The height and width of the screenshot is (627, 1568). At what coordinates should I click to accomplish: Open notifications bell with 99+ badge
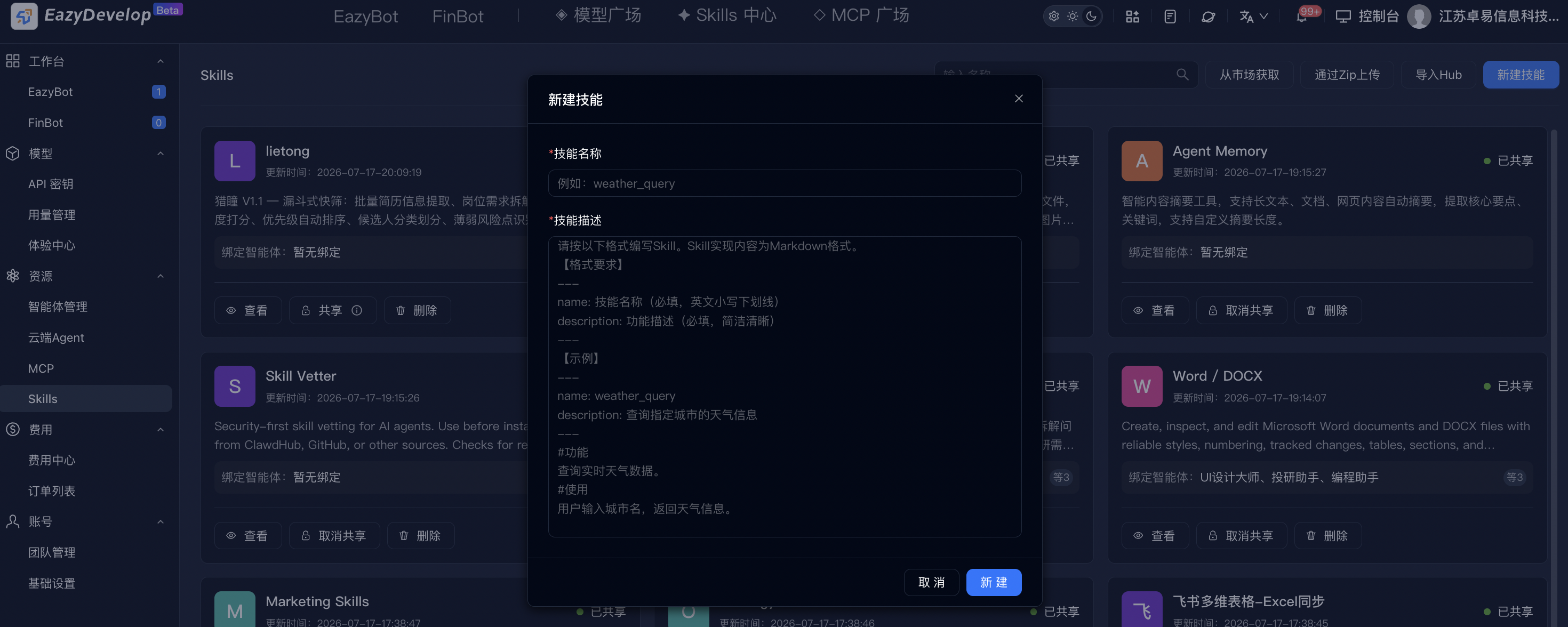[x=1302, y=17]
